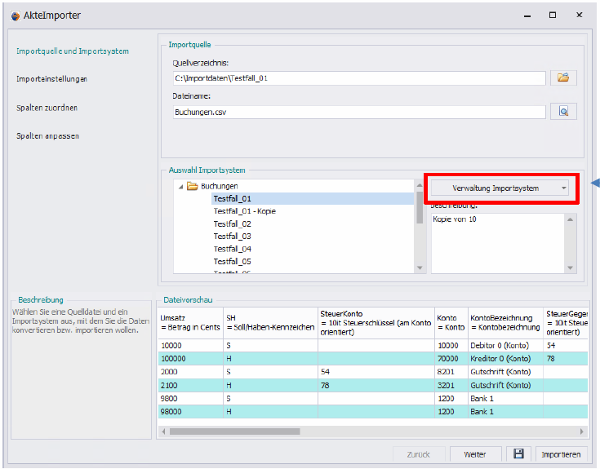Click the Debitor 0 (Konto) cell

(x=505, y=345)
